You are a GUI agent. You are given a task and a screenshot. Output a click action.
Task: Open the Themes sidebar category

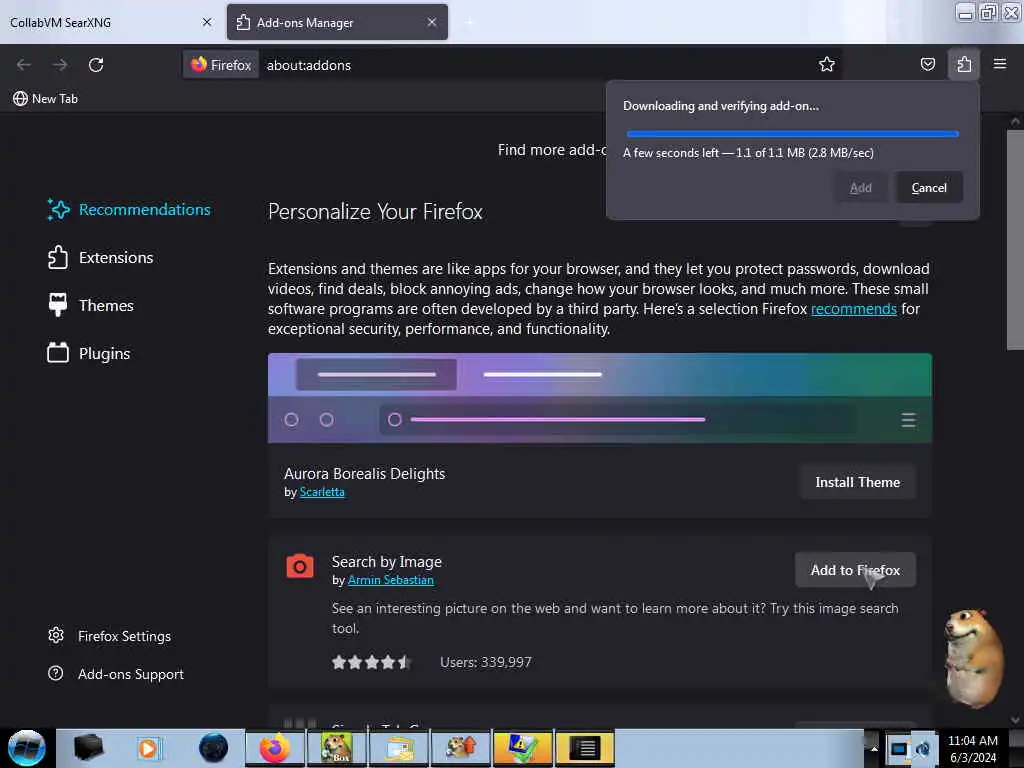coord(91,305)
